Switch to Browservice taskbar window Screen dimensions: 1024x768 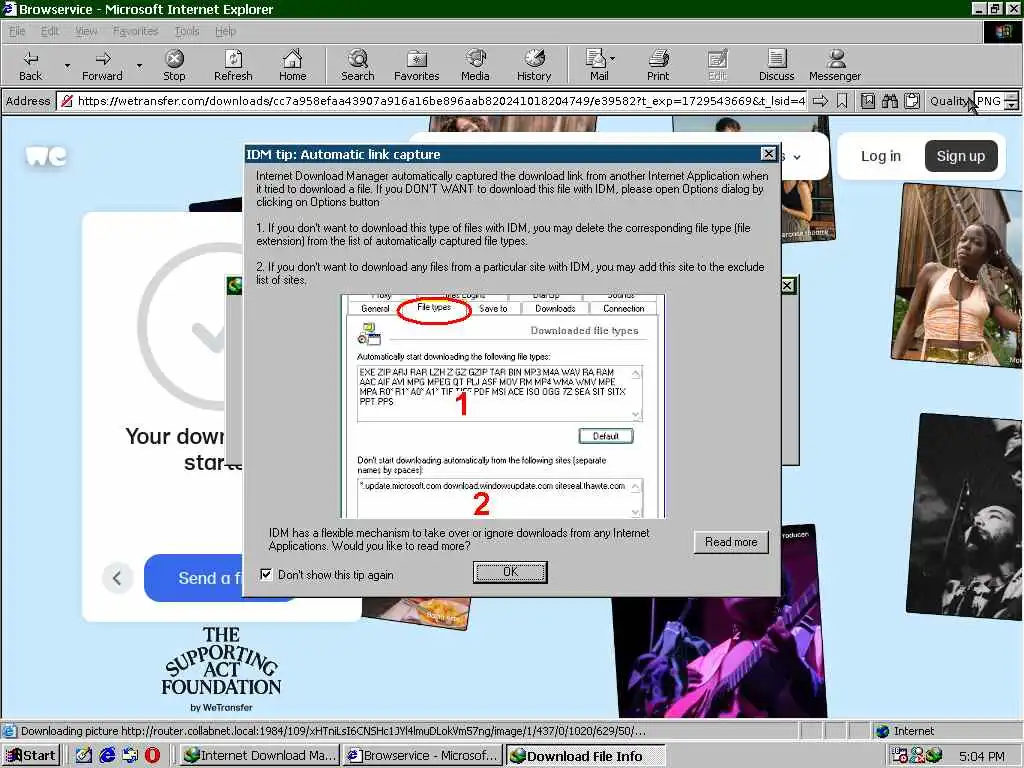[x=423, y=756]
